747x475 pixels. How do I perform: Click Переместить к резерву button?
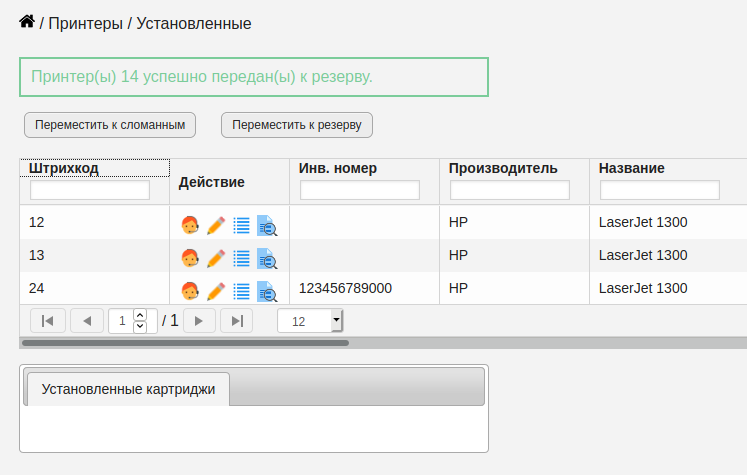pos(297,125)
